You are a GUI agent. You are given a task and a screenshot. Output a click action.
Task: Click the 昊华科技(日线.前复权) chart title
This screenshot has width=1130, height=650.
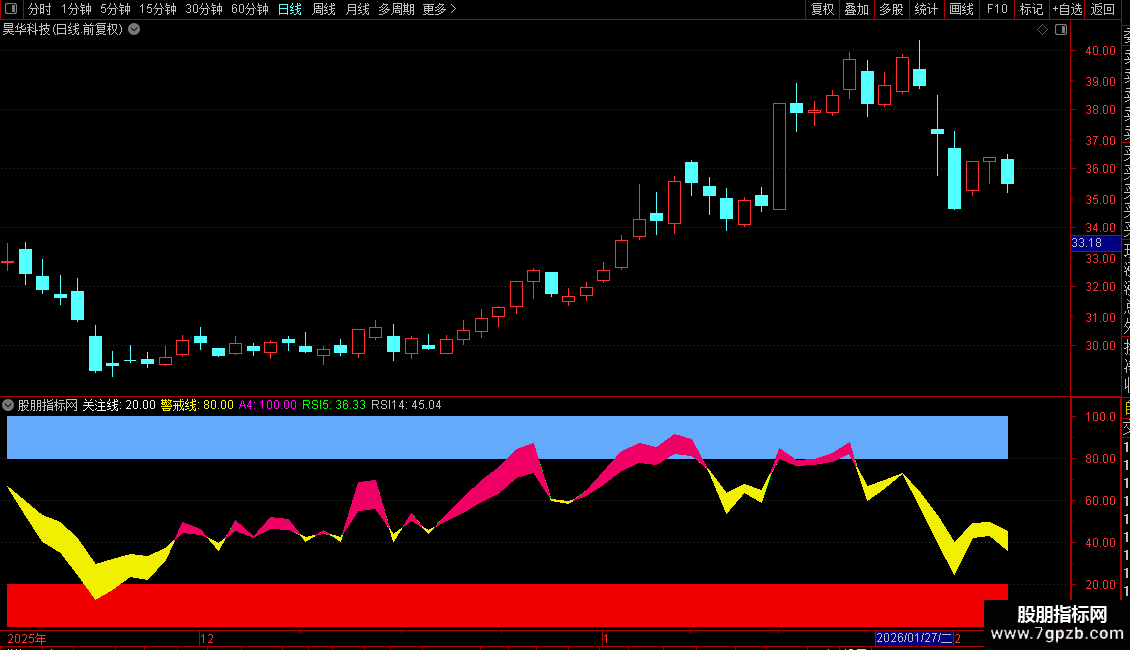(63, 30)
